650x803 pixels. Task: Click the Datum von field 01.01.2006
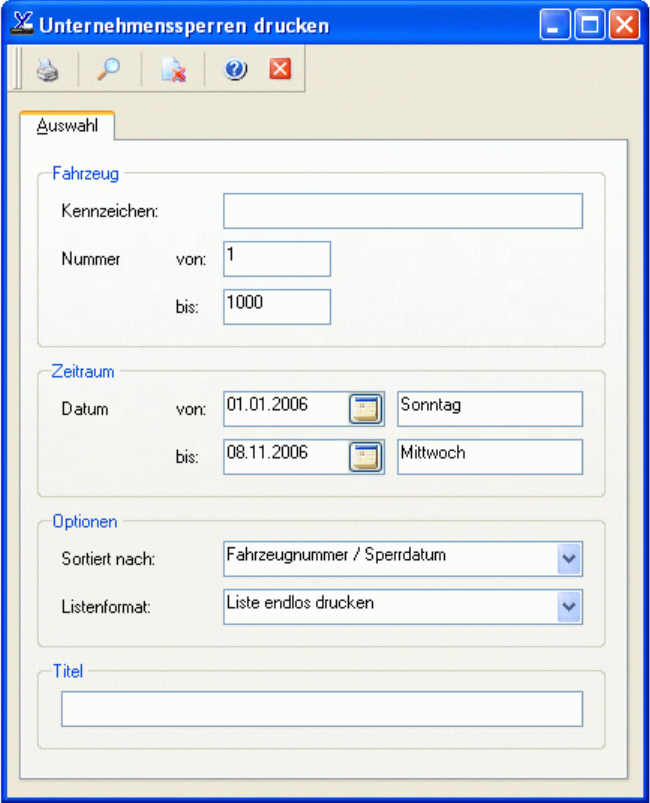(x=285, y=409)
